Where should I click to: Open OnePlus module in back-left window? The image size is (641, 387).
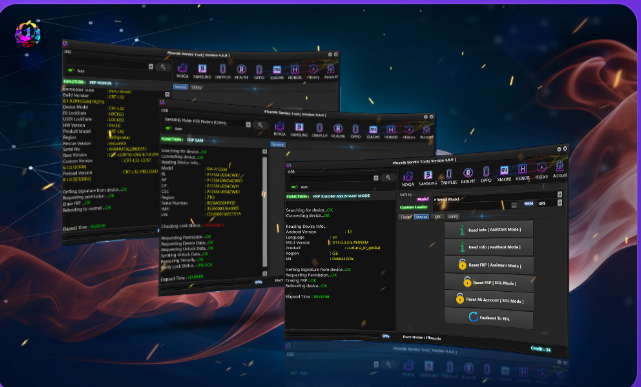click(222, 71)
